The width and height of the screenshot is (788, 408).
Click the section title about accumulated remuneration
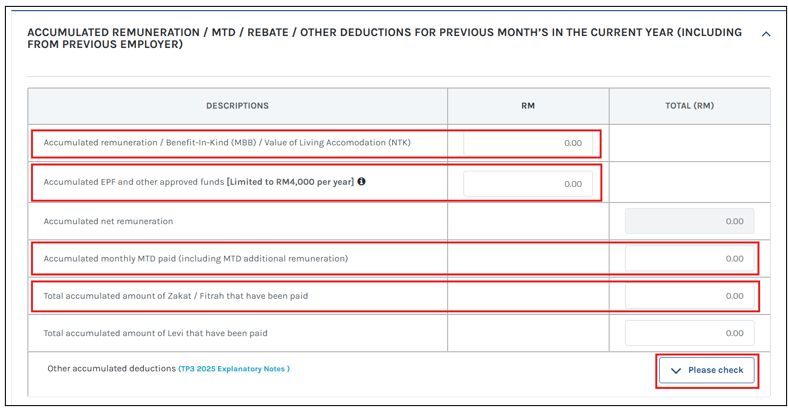pyautogui.click(x=384, y=39)
